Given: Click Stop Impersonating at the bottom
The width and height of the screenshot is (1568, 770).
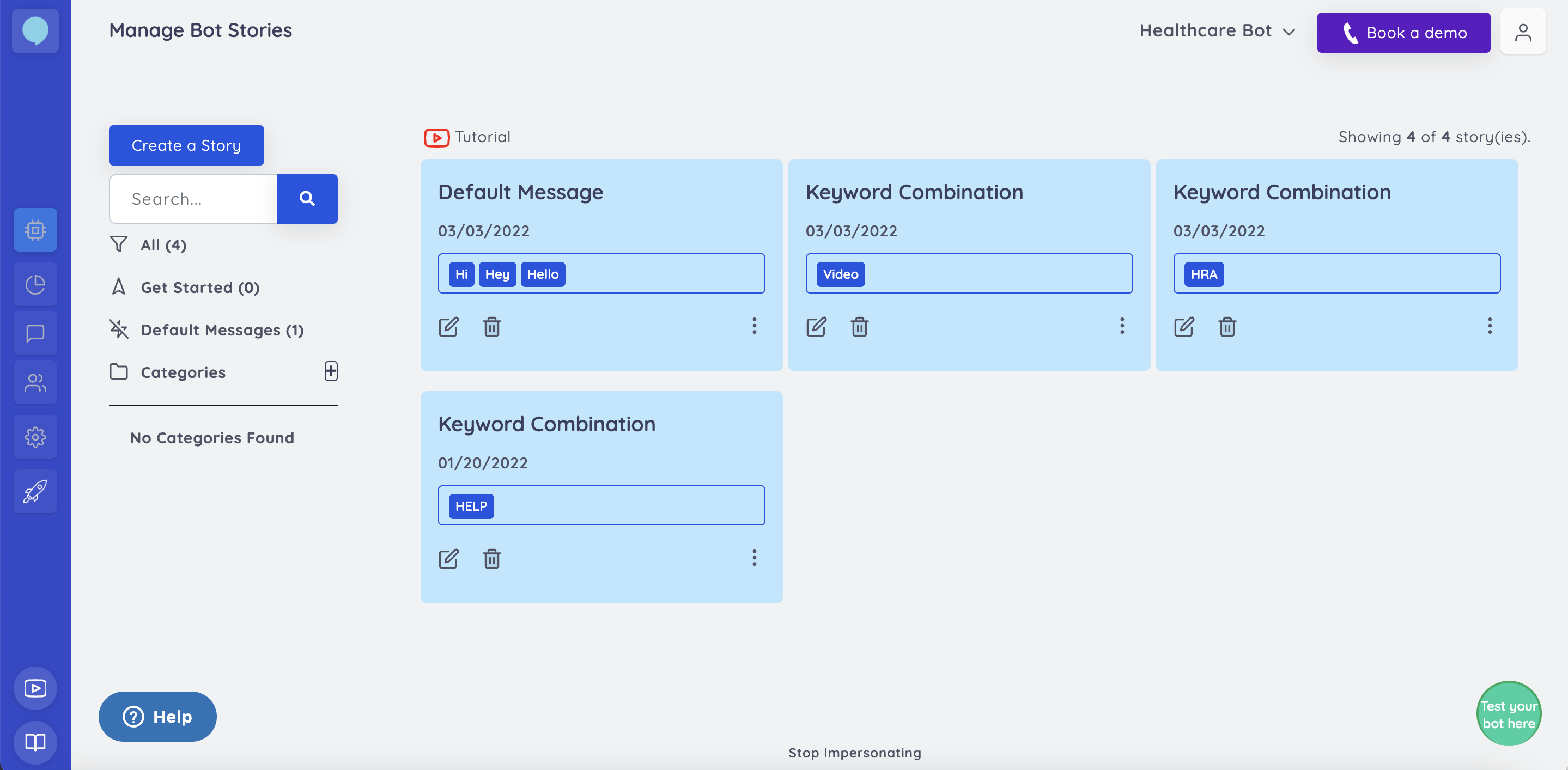Looking at the screenshot, I should point(855,753).
